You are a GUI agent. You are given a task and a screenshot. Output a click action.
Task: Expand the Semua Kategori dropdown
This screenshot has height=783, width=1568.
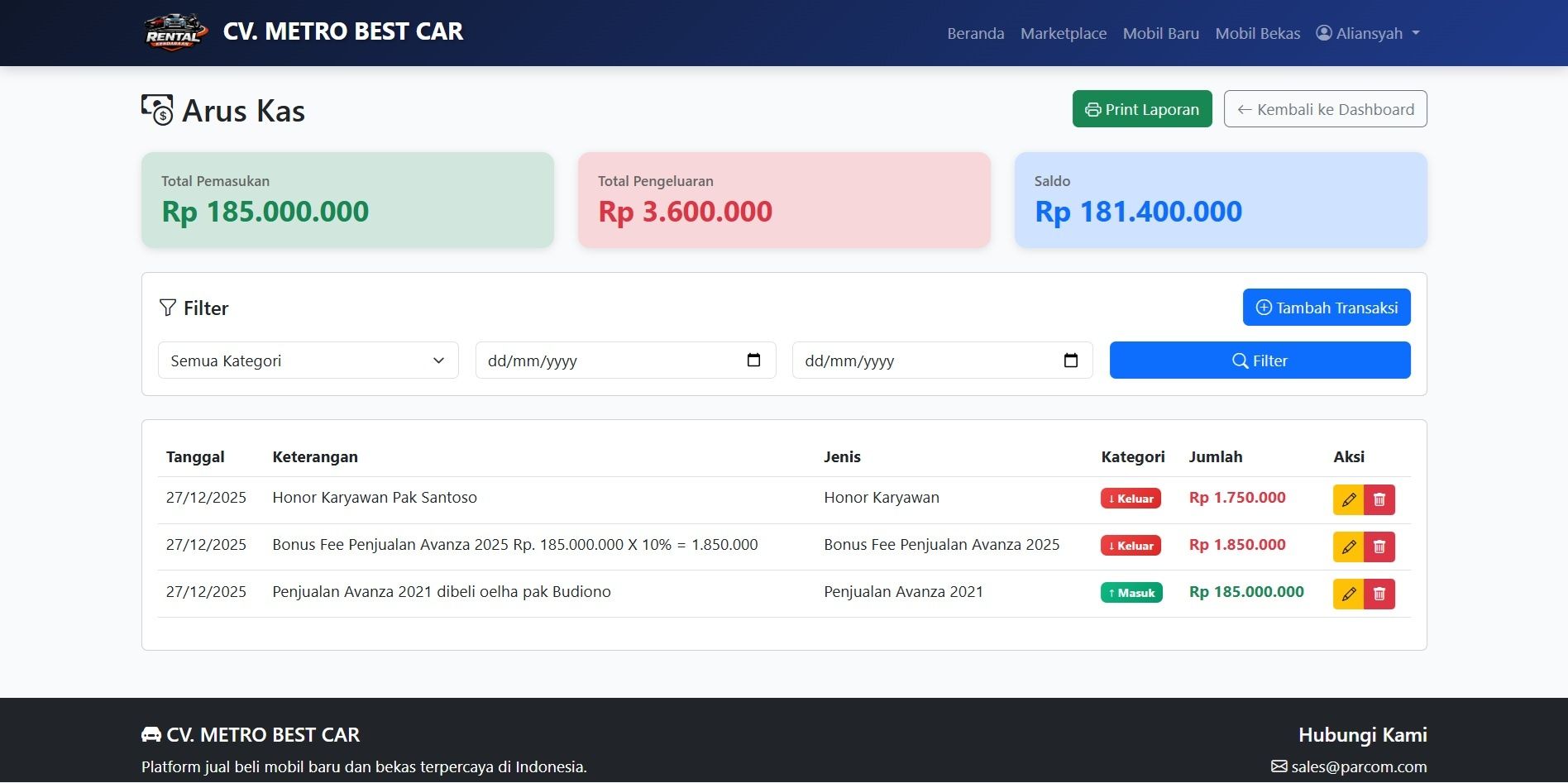[308, 360]
